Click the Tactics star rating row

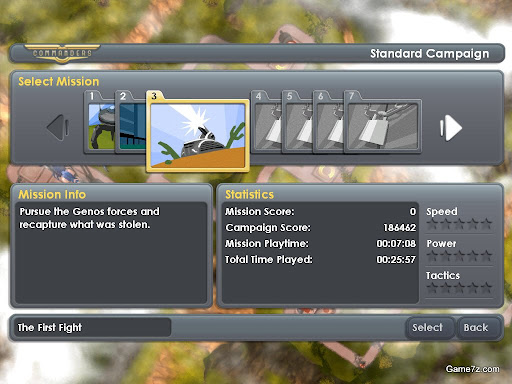click(459, 287)
